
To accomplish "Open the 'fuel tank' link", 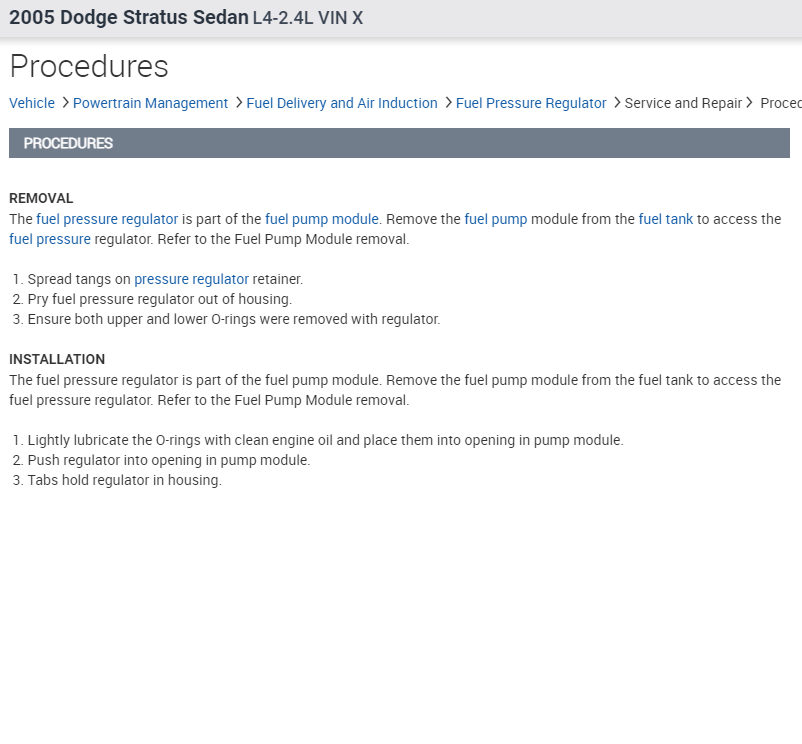I will pos(665,219).
